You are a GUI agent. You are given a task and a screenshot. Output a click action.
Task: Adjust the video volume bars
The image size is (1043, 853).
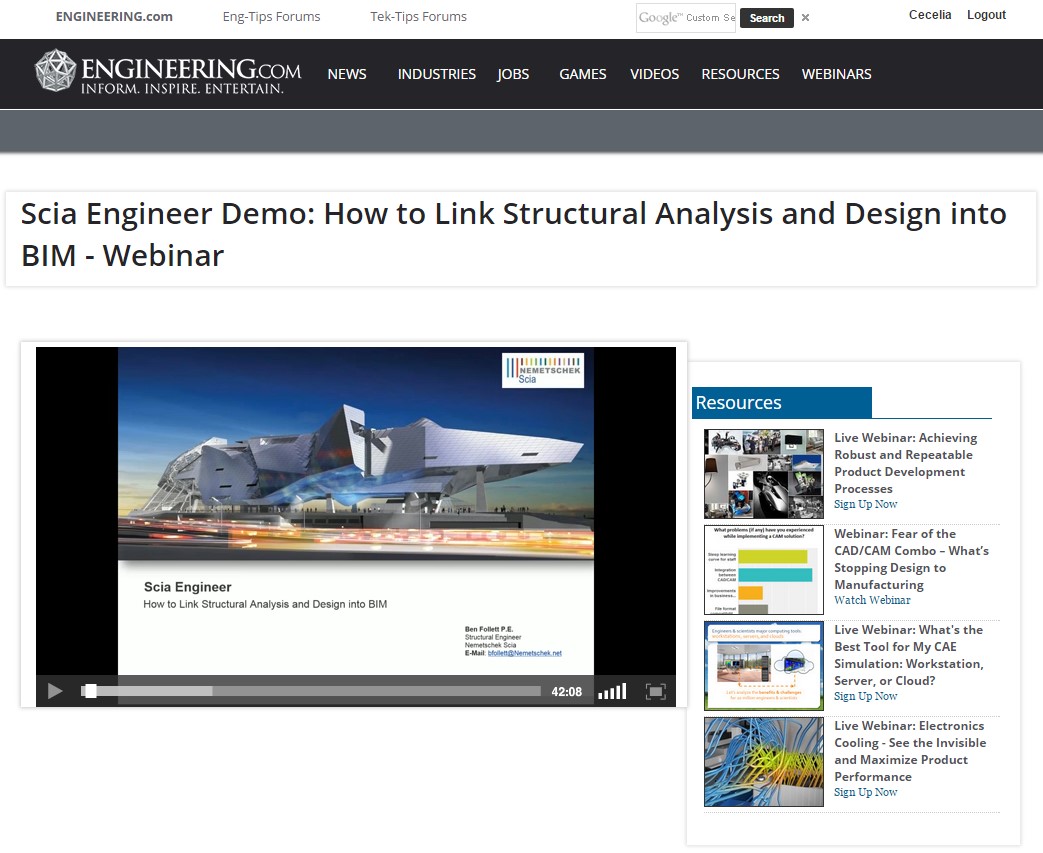pos(612,691)
